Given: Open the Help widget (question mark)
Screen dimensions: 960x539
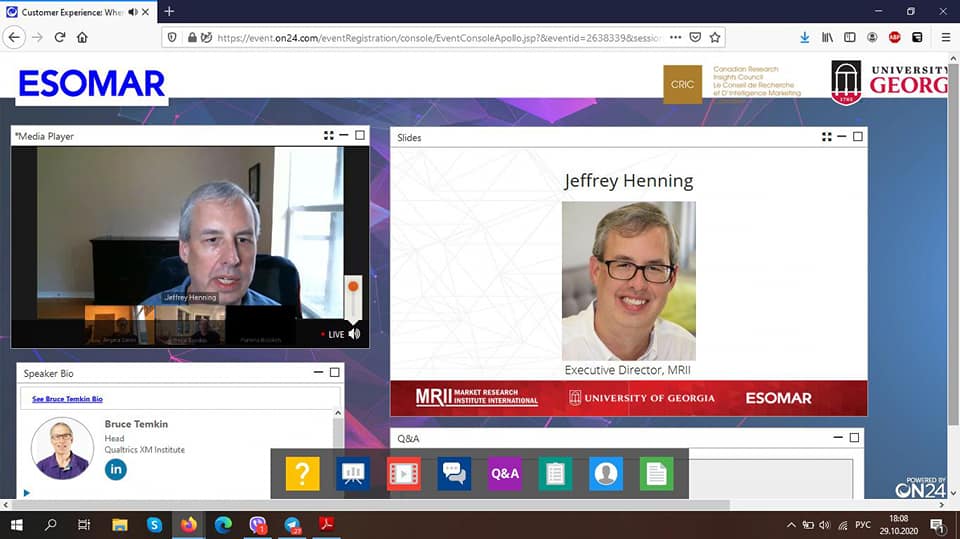Looking at the screenshot, I should click(302, 473).
